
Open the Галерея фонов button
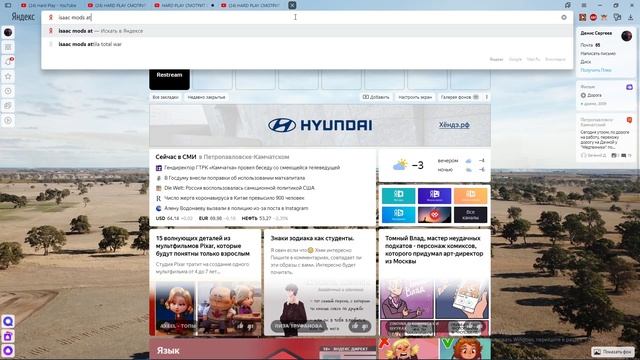tap(460, 97)
